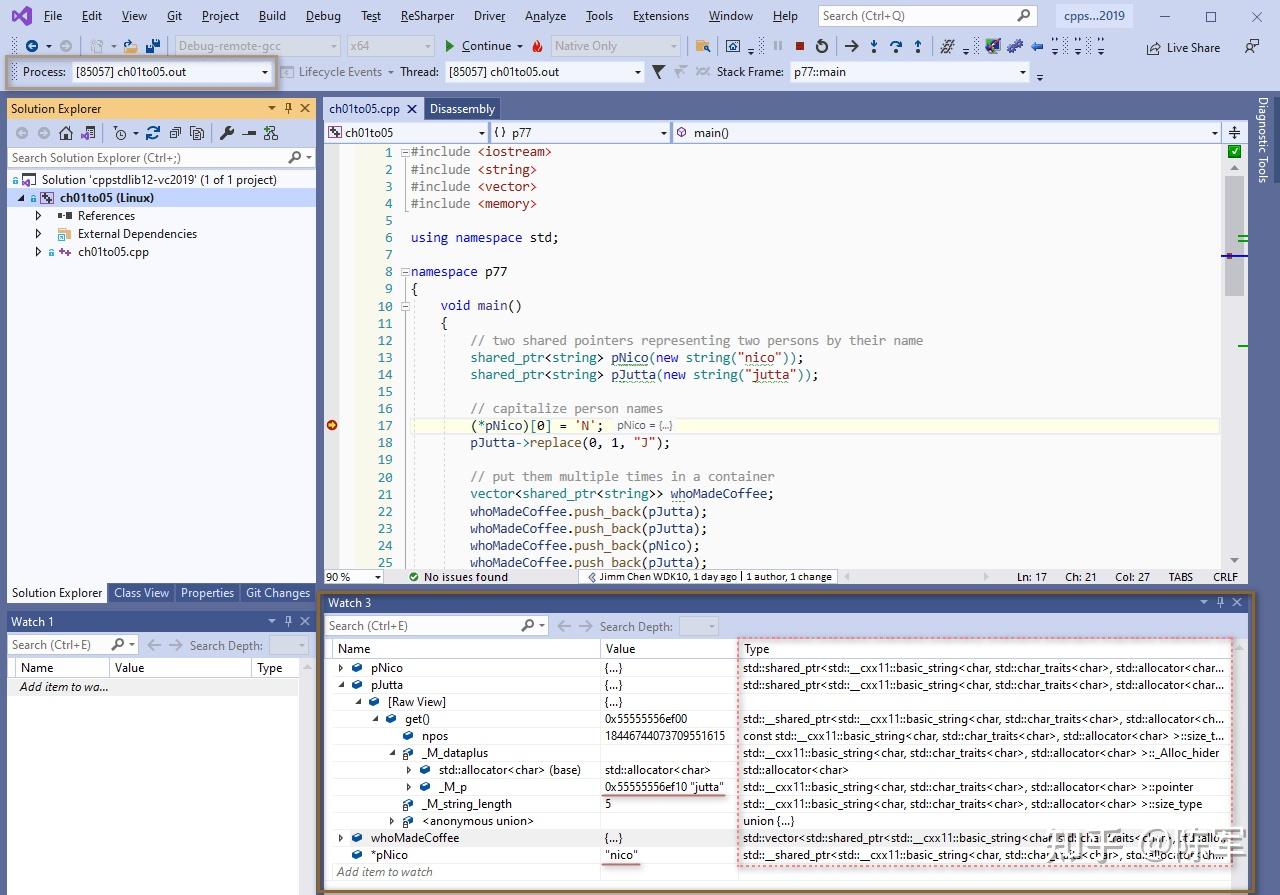Image resolution: width=1280 pixels, height=895 pixels.
Task: Refresh the Solution Explorer tree
Action: click(153, 132)
